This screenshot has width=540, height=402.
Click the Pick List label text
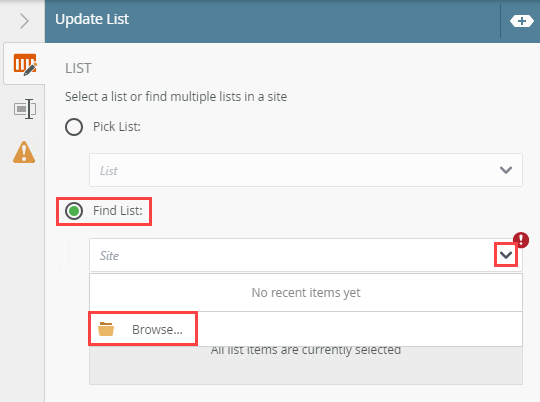coord(117,127)
